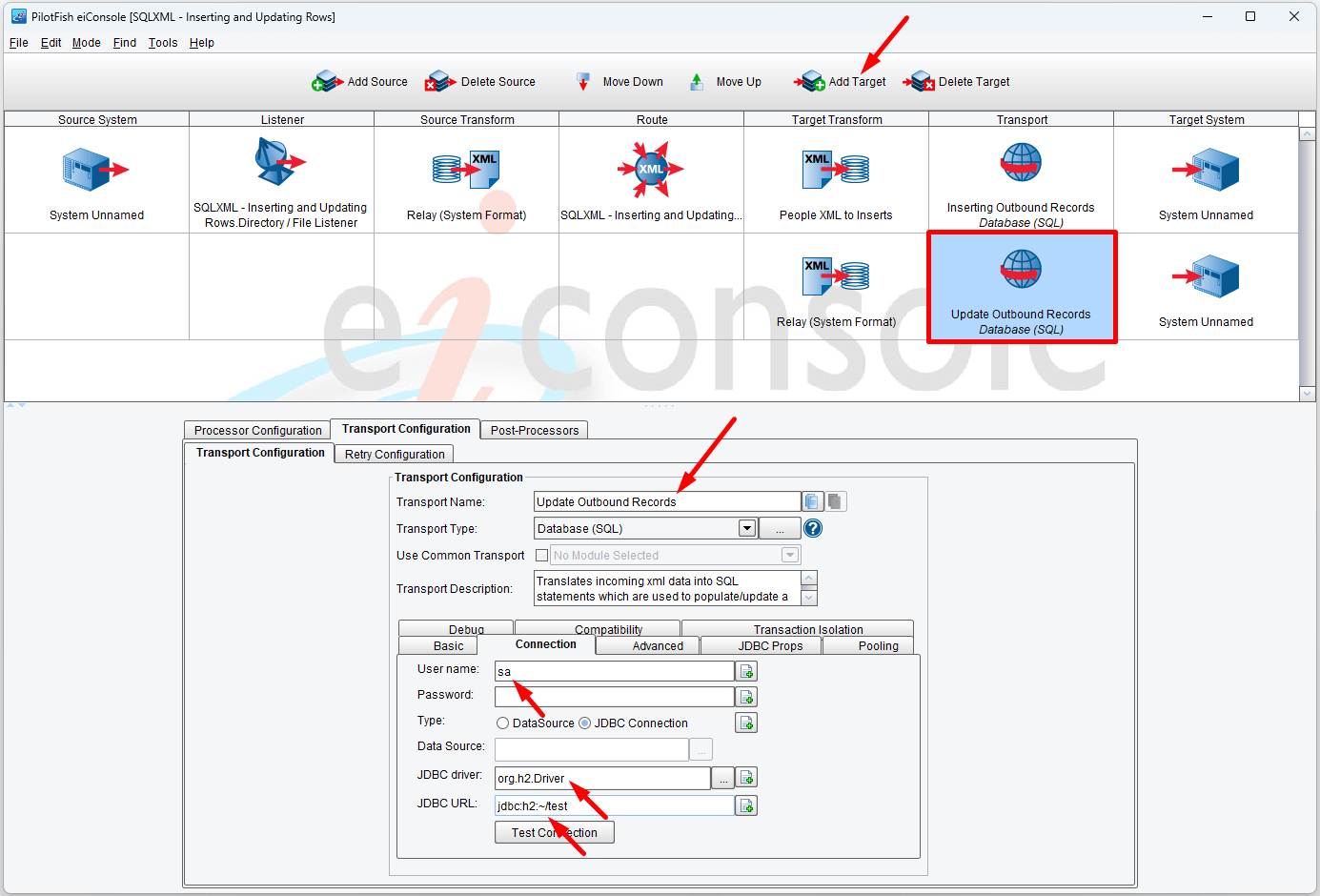Click into the Data Source field

[x=591, y=749]
